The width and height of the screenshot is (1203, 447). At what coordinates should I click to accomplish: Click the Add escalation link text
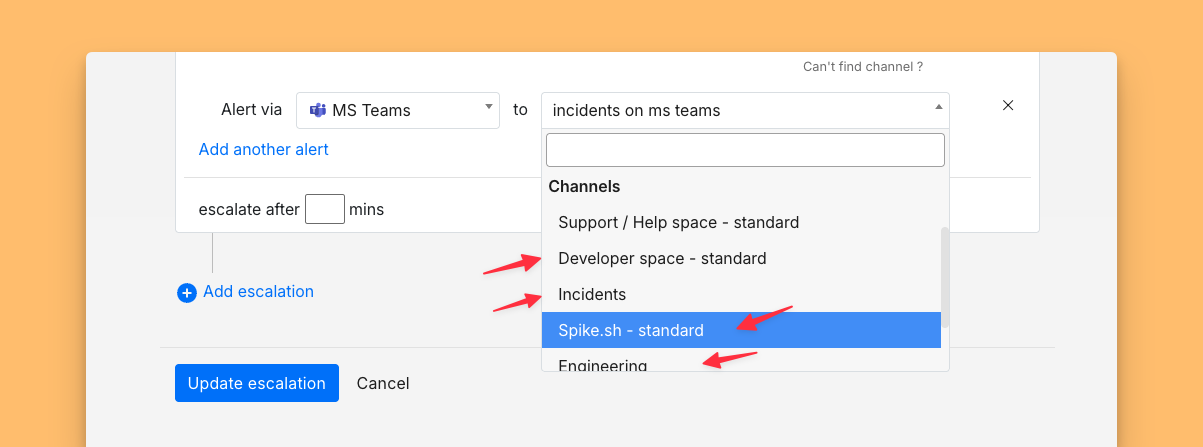point(258,292)
